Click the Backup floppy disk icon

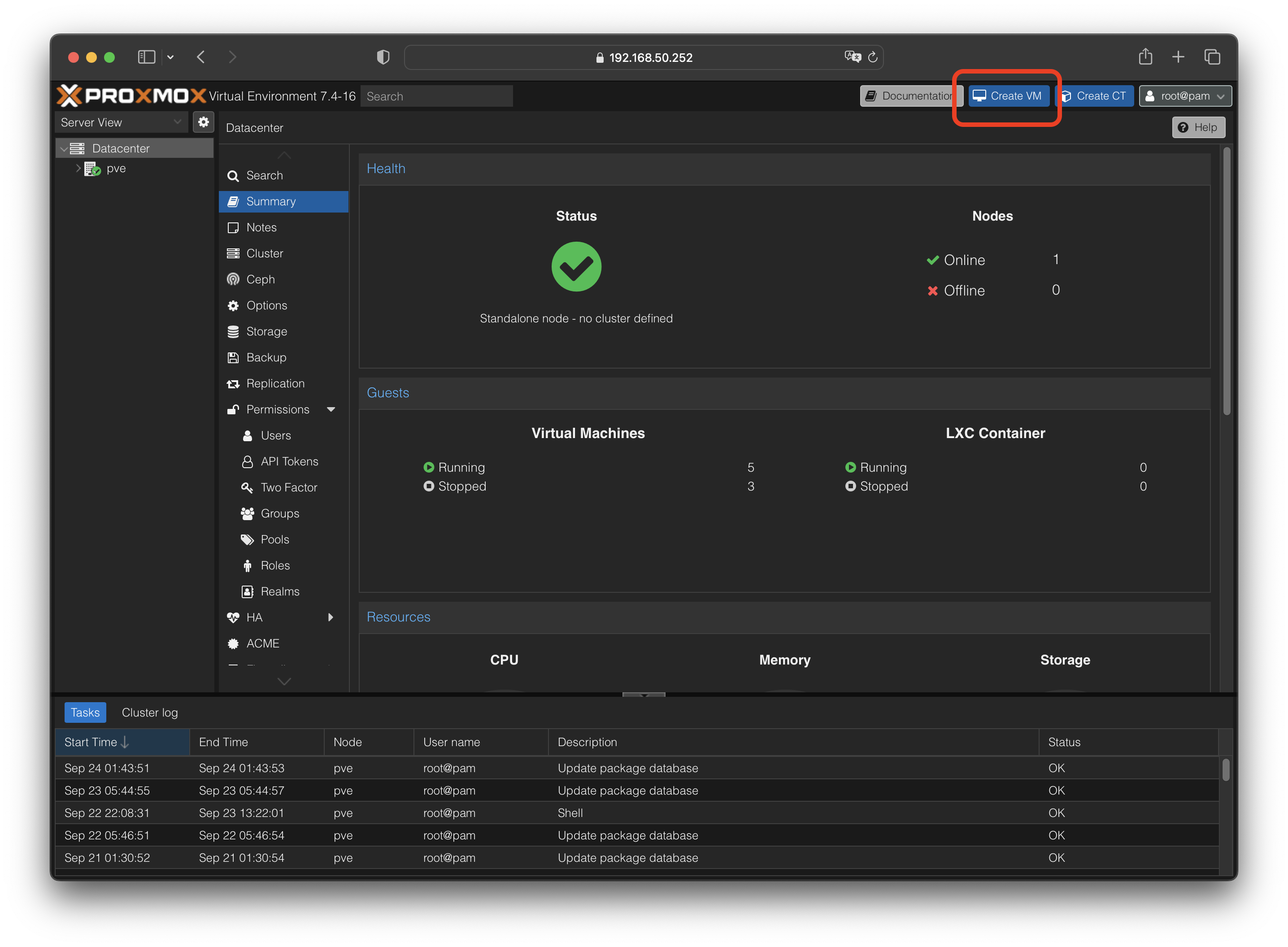pos(233,357)
